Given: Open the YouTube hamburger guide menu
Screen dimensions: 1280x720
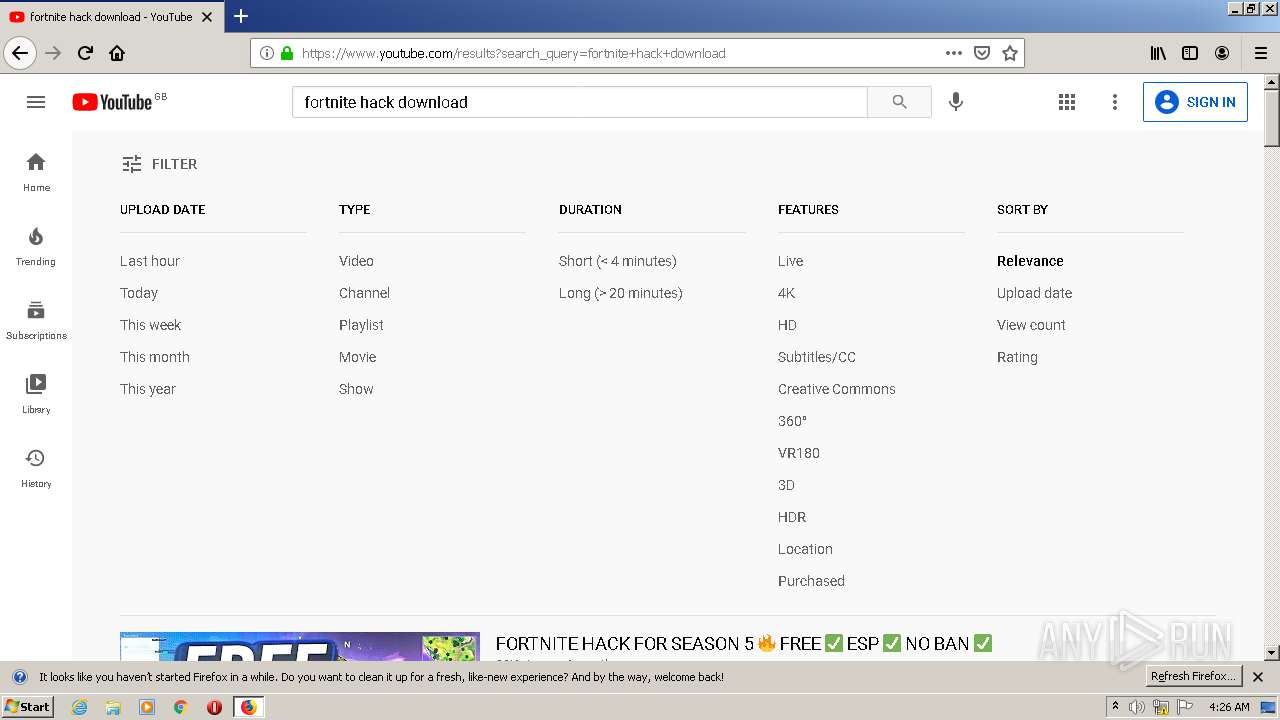Looking at the screenshot, I should tap(36, 102).
